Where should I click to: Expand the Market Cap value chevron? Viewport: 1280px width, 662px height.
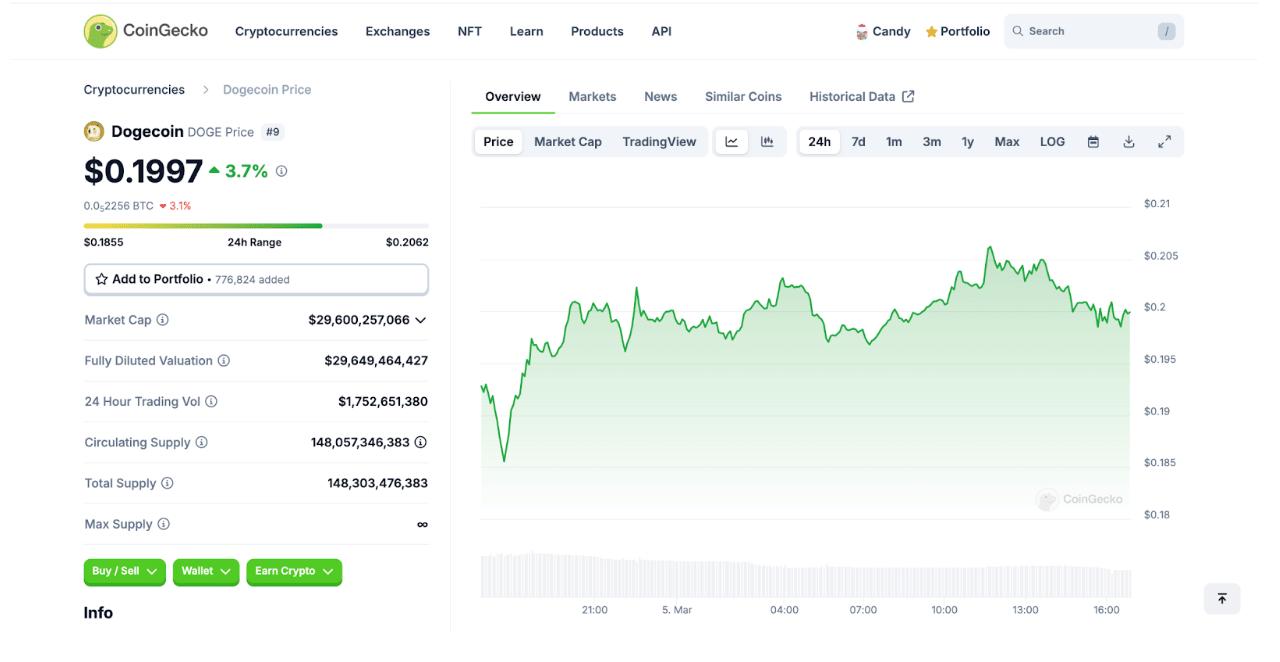click(x=421, y=320)
